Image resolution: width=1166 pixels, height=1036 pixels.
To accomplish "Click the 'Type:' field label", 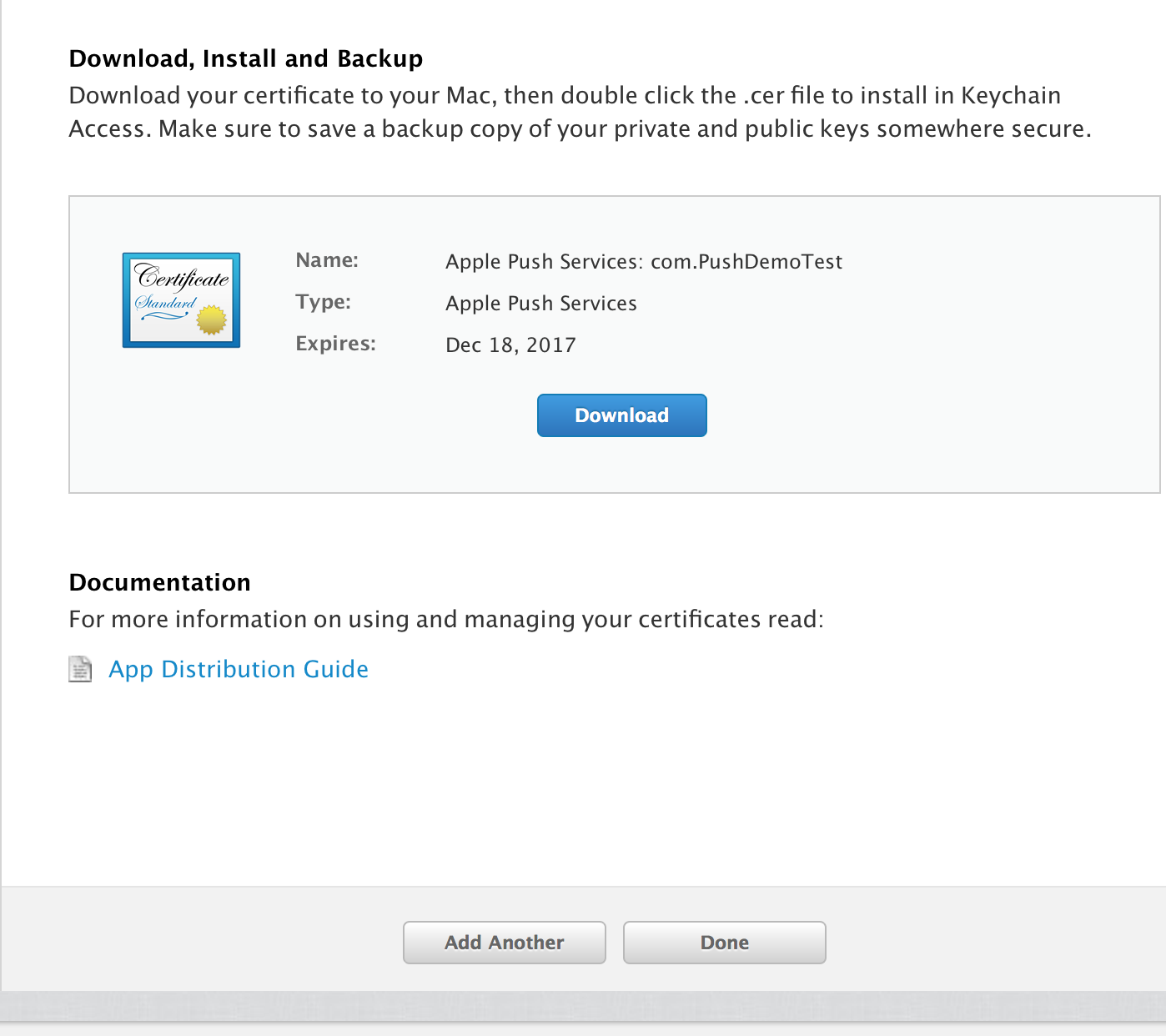I will click(x=323, y=302).
